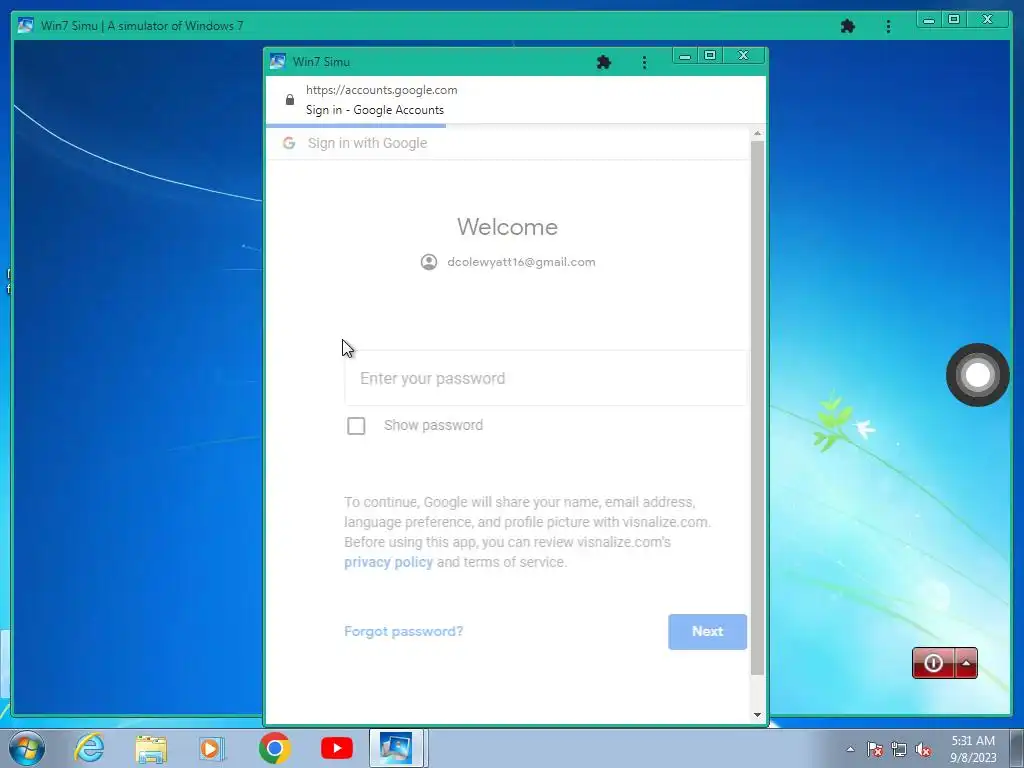This screenshot has height=768, width=1024.
Task: Click the Sign in with Google header text
Action: pos(367,143)
